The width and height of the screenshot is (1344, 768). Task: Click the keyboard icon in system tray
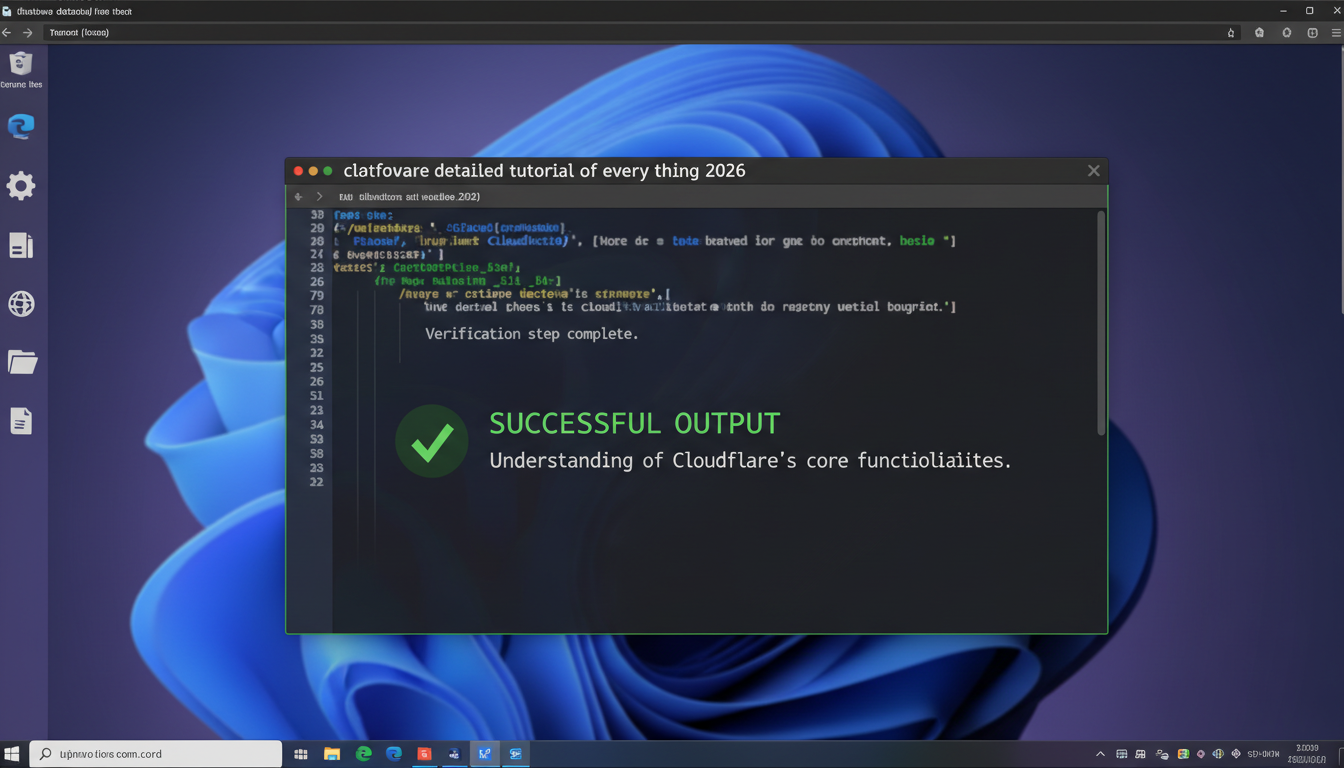point(1122,754)
